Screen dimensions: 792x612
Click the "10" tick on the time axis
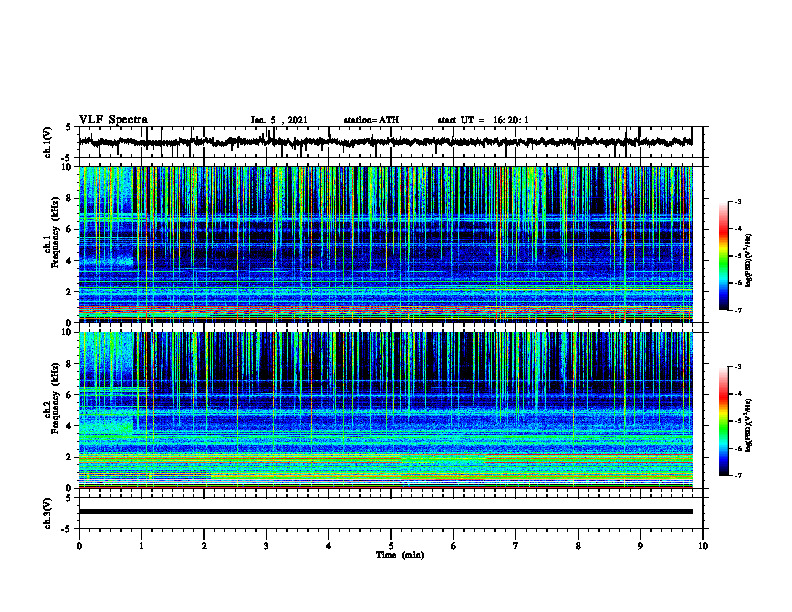pos(703,546)
